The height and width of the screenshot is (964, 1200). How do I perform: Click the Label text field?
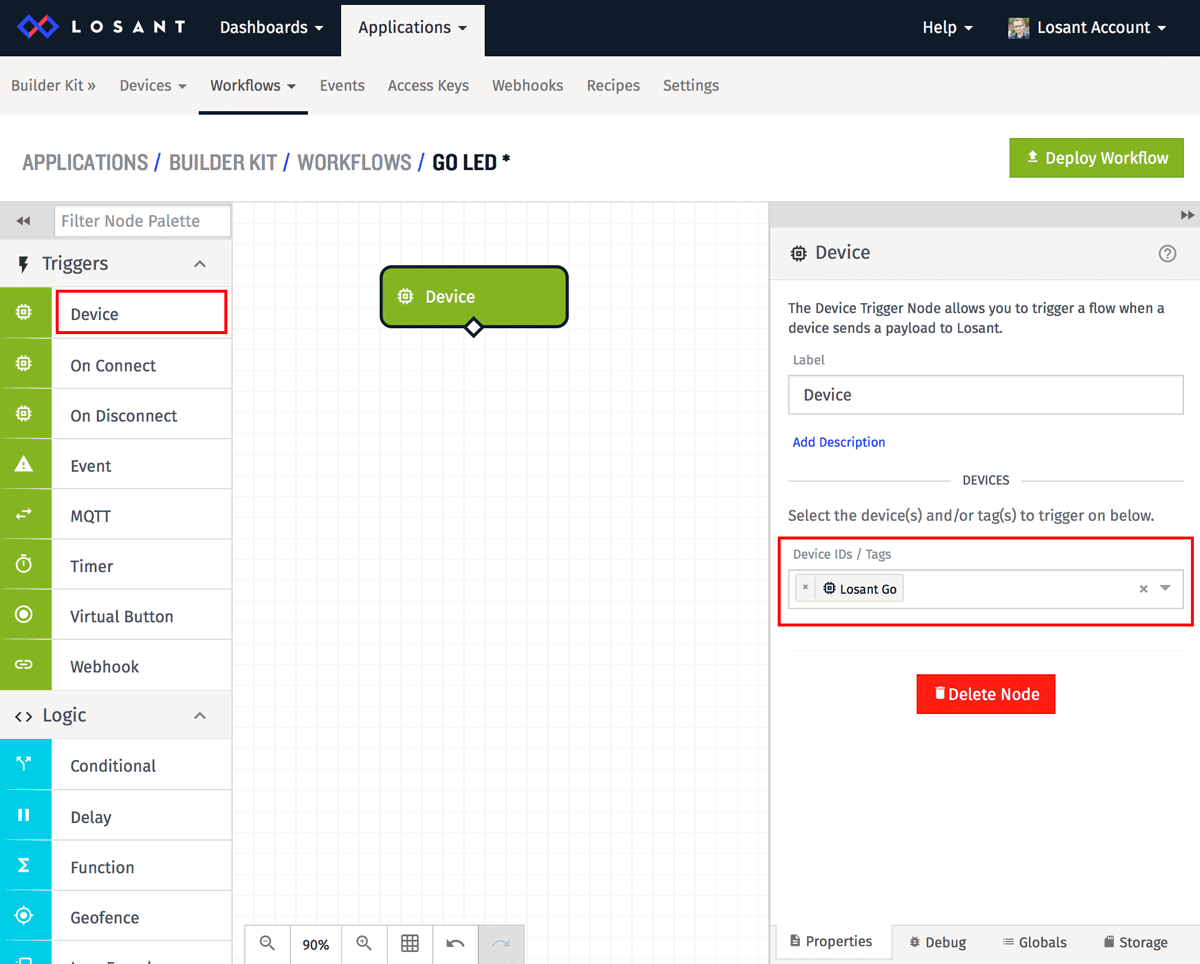click(986, 395)
